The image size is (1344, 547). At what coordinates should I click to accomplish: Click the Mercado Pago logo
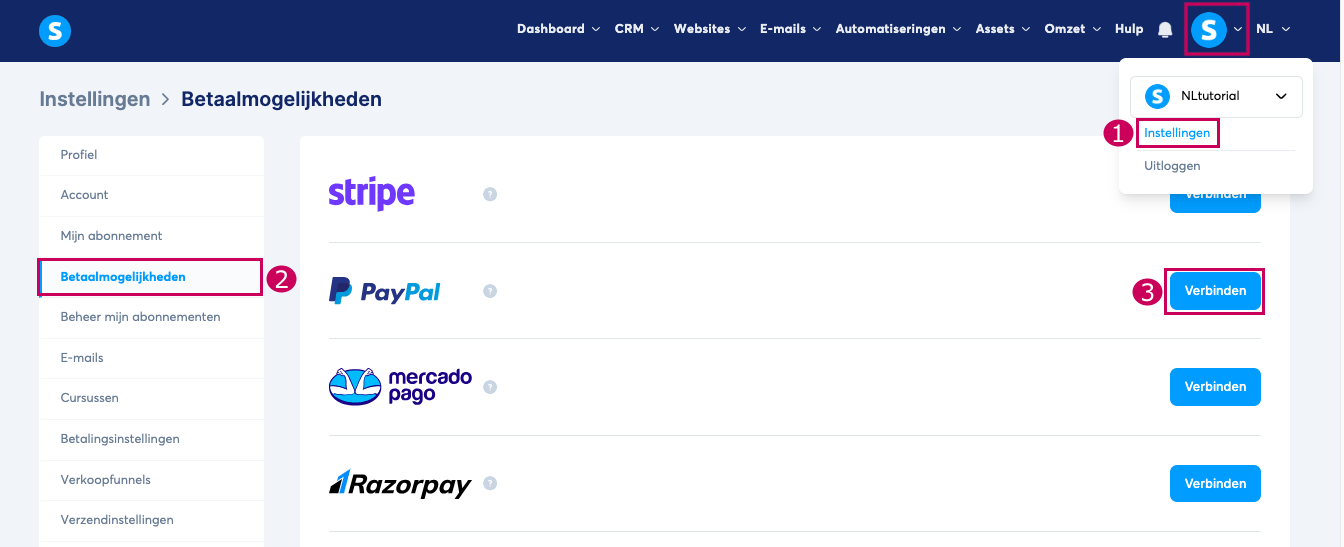pyautogui.click(x=400, y=386)
